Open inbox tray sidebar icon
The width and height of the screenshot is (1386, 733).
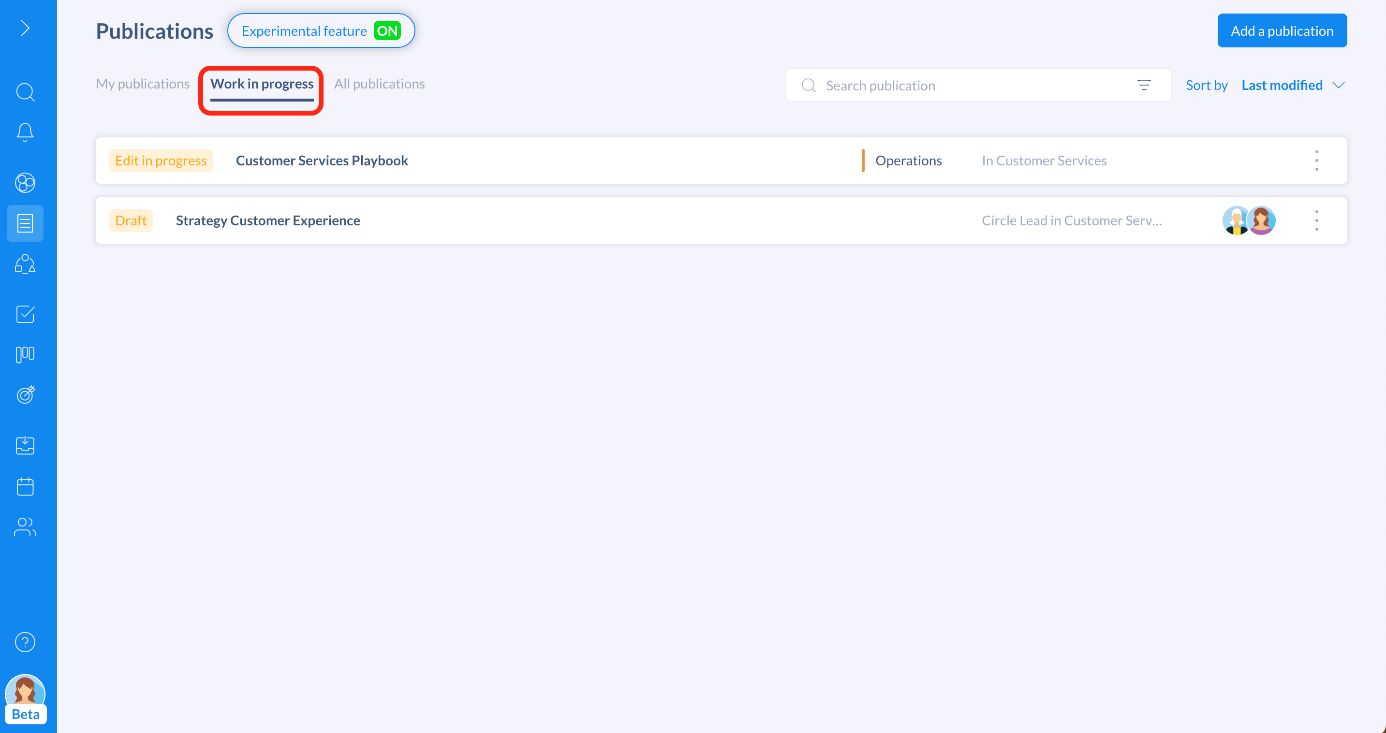click(x=25, y=445)
